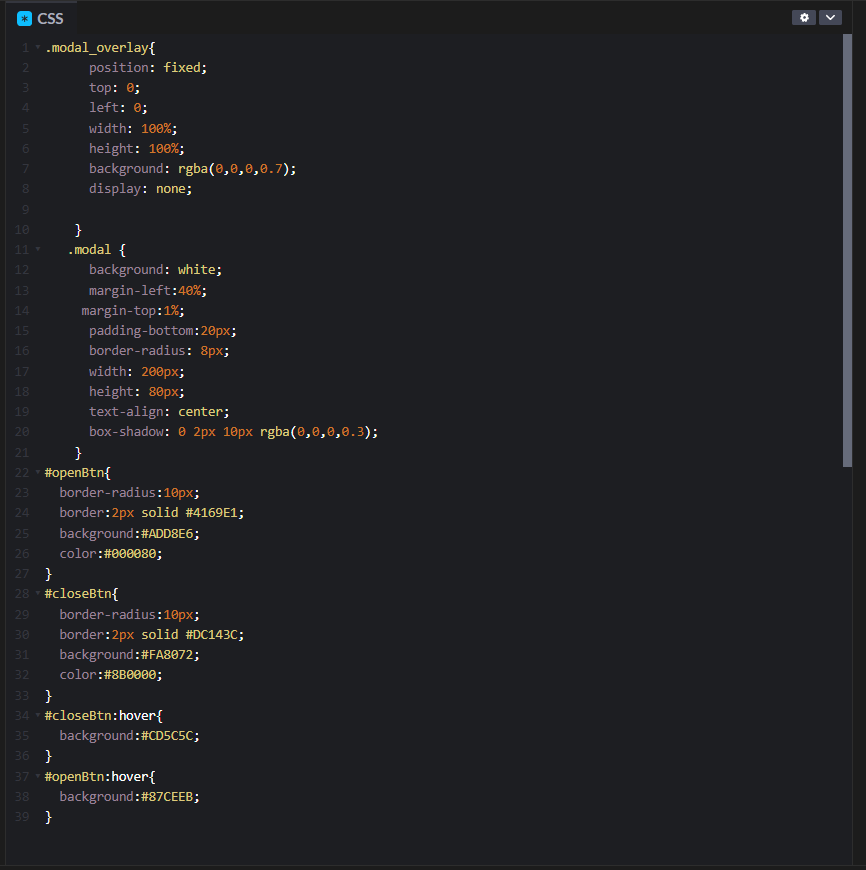Click 'height: 100%;' on line 6
Viewport: 866px width, 870px height.
[x=137, y=149]
